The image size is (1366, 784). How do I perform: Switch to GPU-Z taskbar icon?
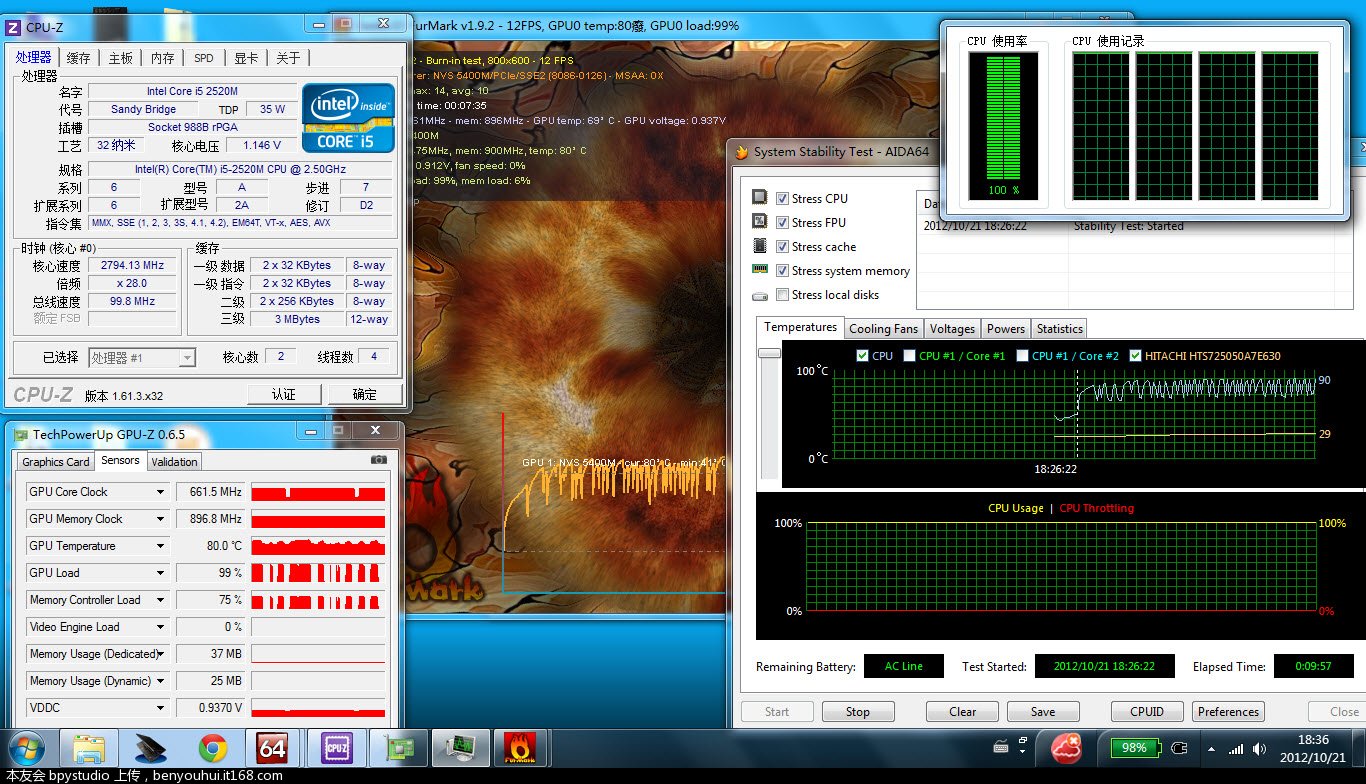(398, 748)
